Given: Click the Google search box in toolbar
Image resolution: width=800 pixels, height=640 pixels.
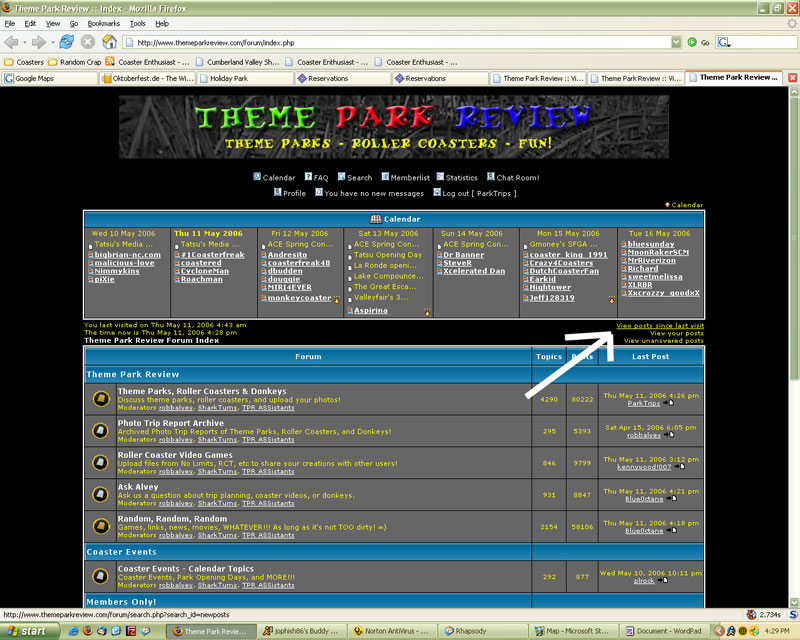Looking at the screenshot, I should 758,42.
